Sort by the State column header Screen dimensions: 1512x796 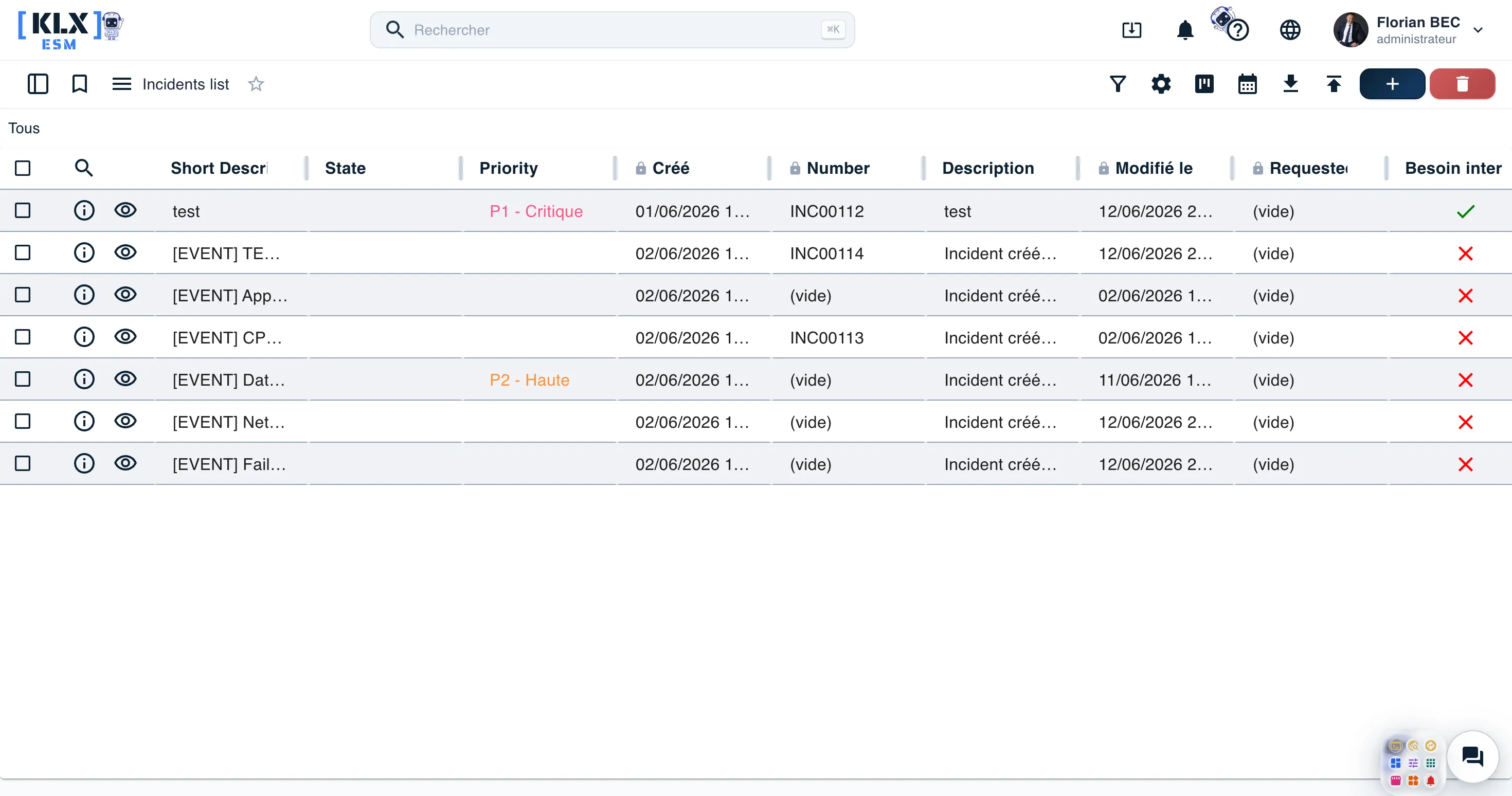(x=345, y=168)
